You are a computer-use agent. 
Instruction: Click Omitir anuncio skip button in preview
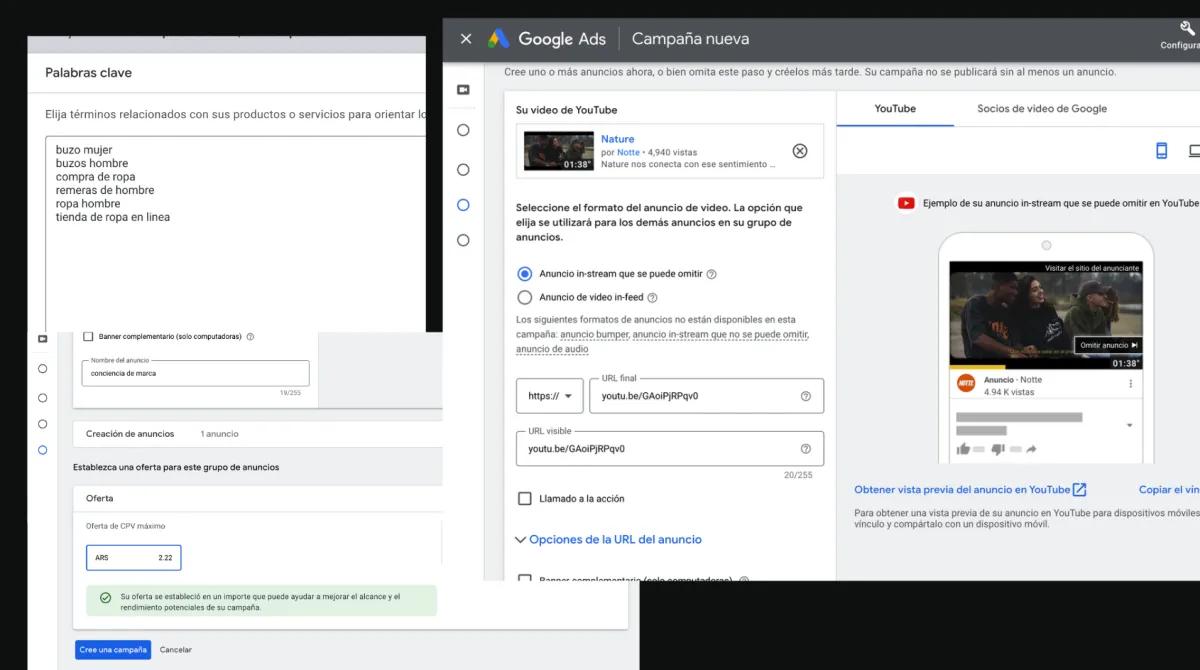(1109, 345)
